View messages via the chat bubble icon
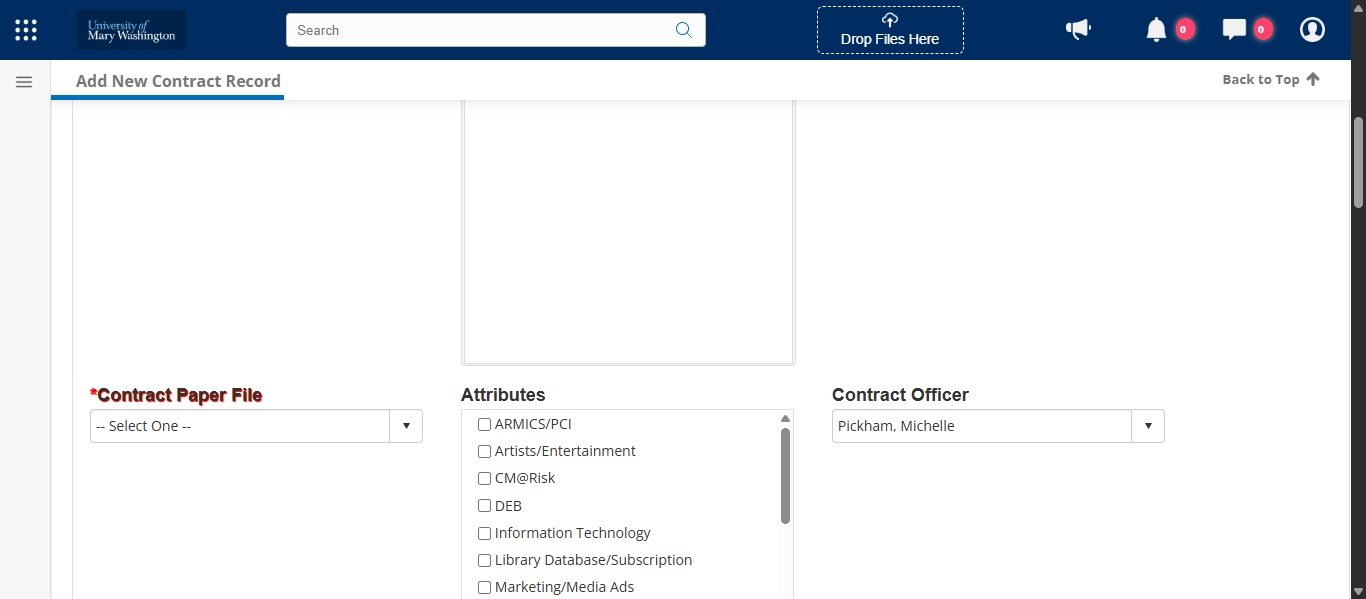1366x599 pixels. click(x=1235, y=30)
